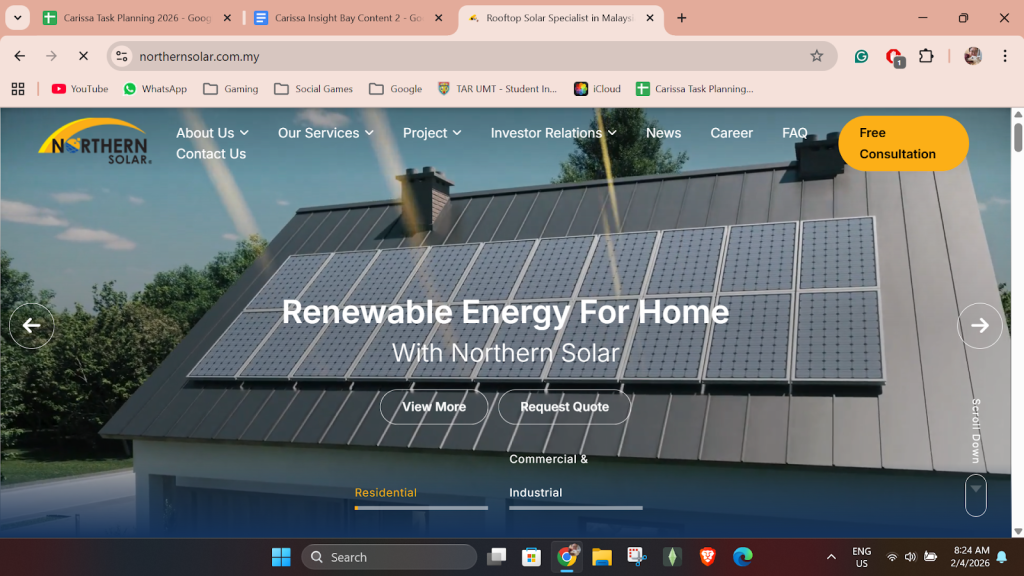This screenshot has height=576, width=1024.
Task: Click the Free Consultation button
Action: point(903,143)
